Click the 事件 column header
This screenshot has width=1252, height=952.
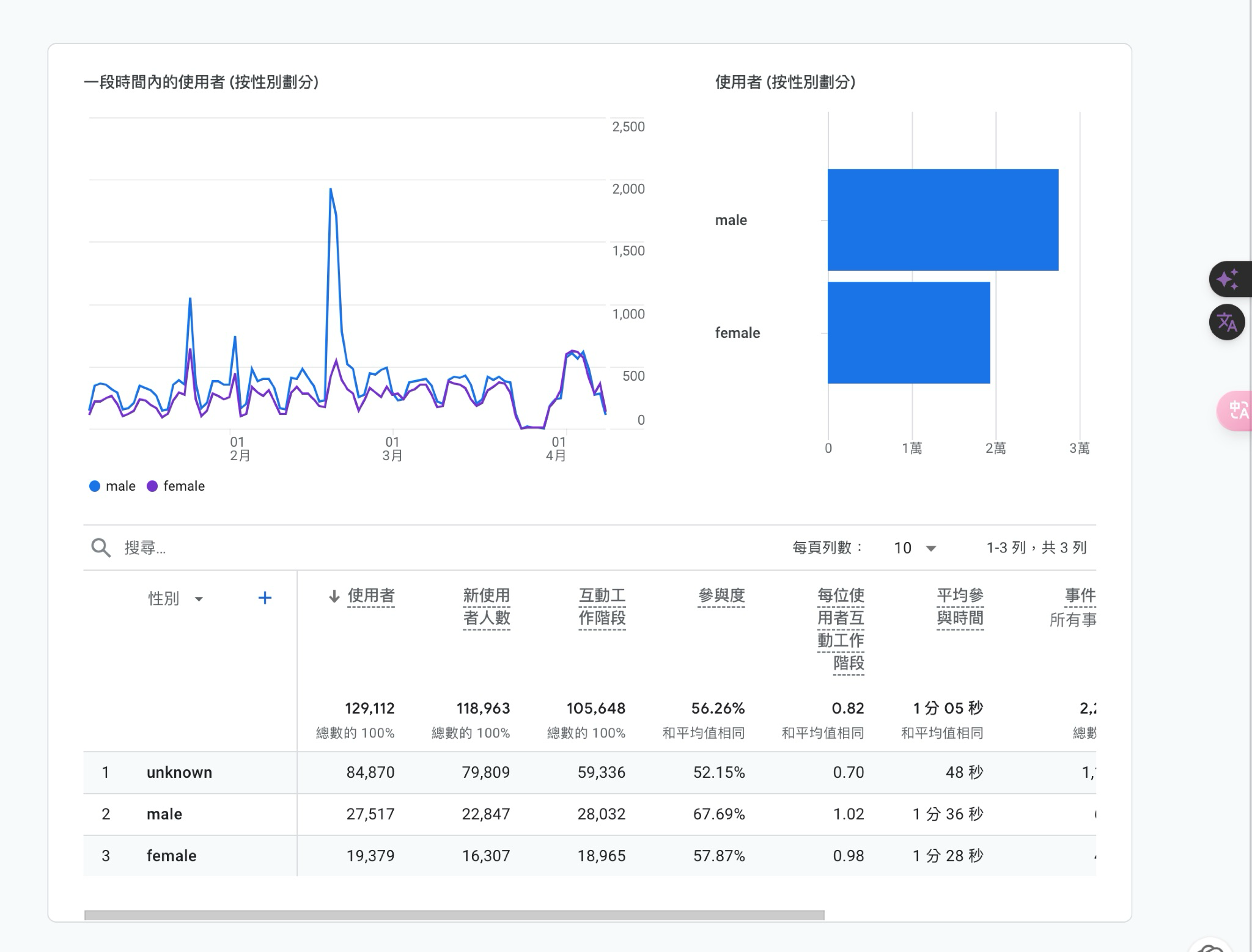coord(1080,596)
